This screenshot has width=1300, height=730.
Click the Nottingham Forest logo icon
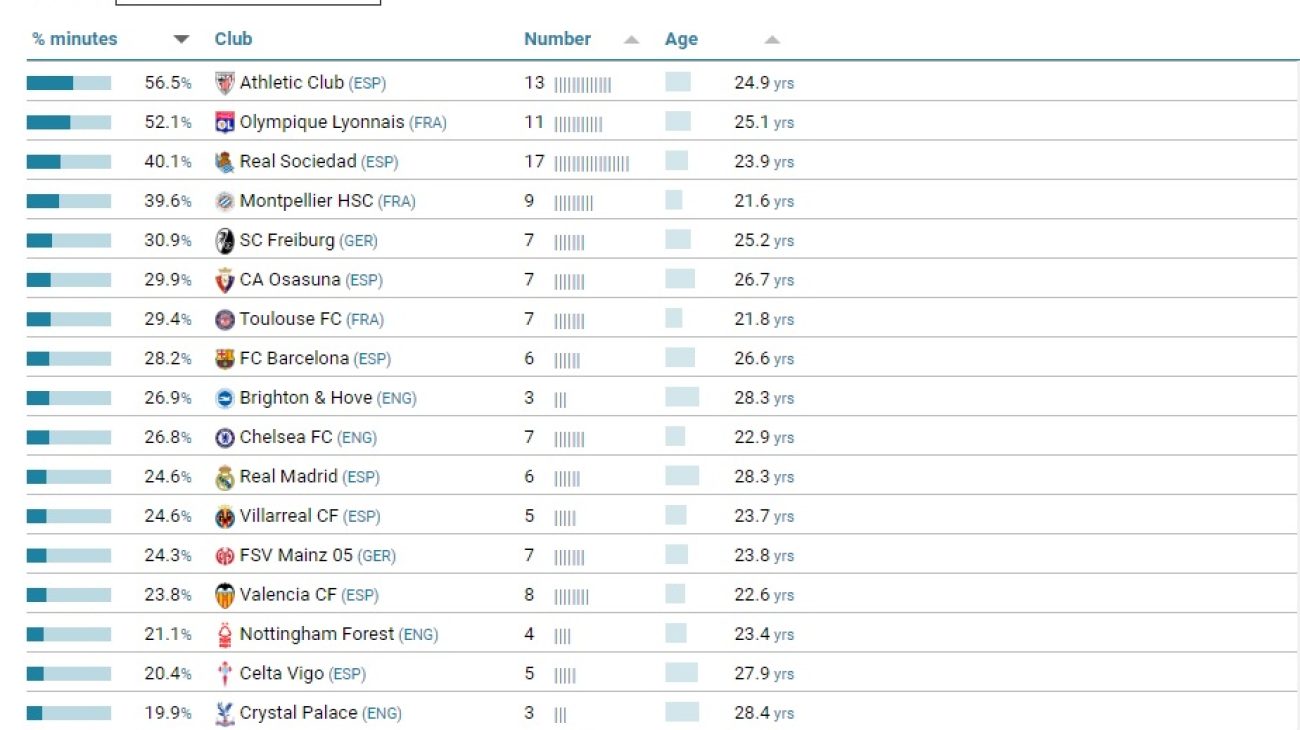coord(225,634)
